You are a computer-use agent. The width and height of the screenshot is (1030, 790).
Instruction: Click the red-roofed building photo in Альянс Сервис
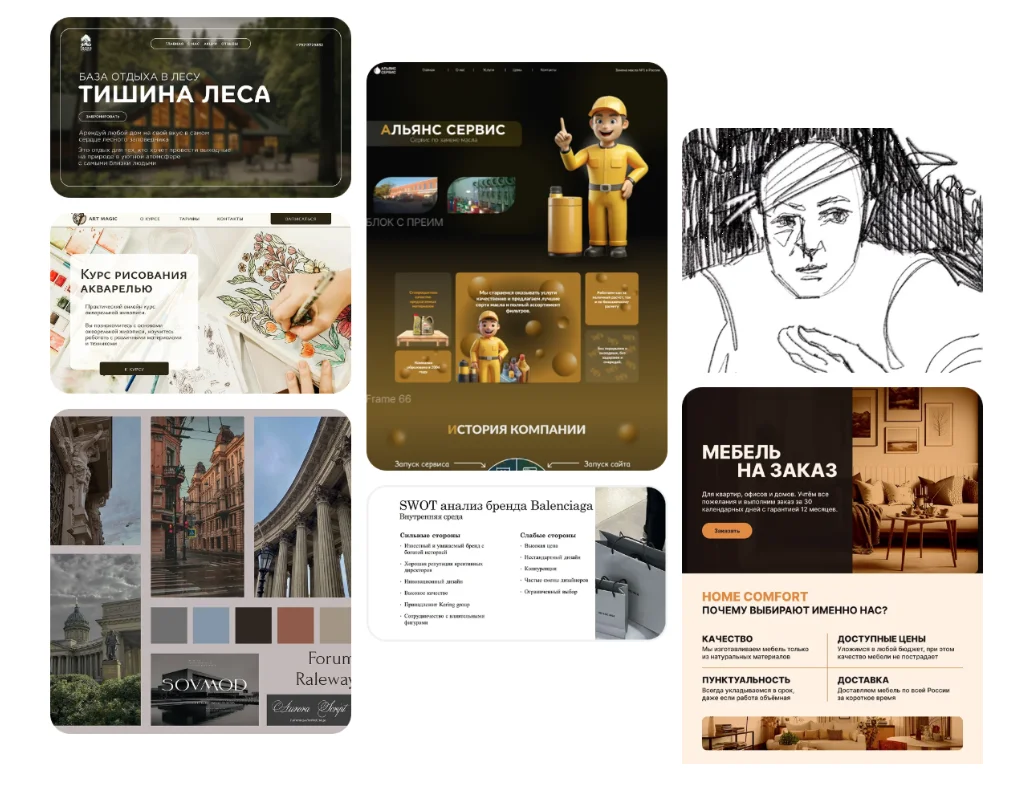(x=405, y=194)
